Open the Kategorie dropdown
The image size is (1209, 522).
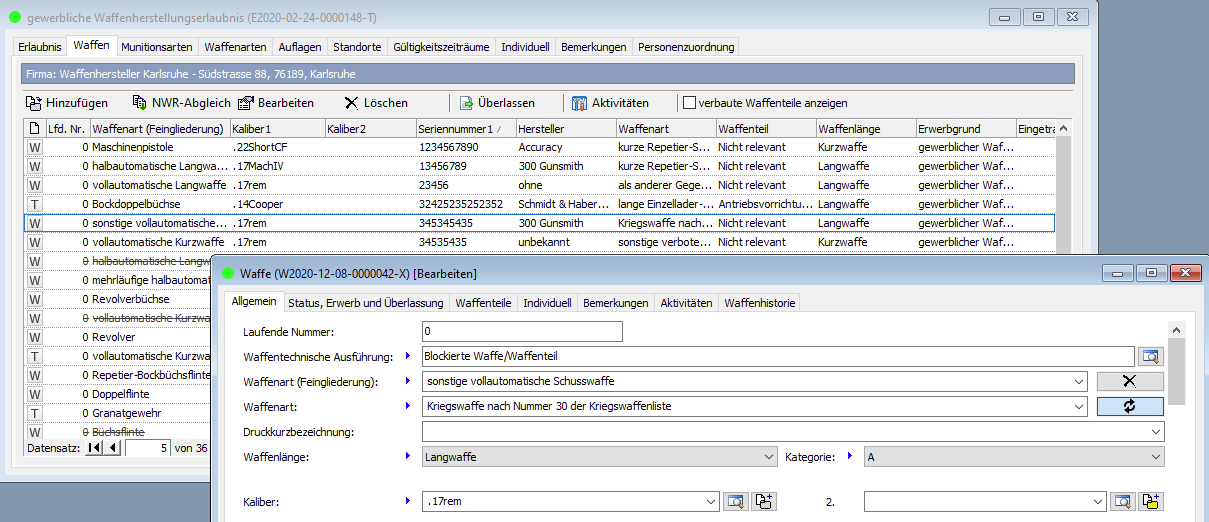point(1155,456)
